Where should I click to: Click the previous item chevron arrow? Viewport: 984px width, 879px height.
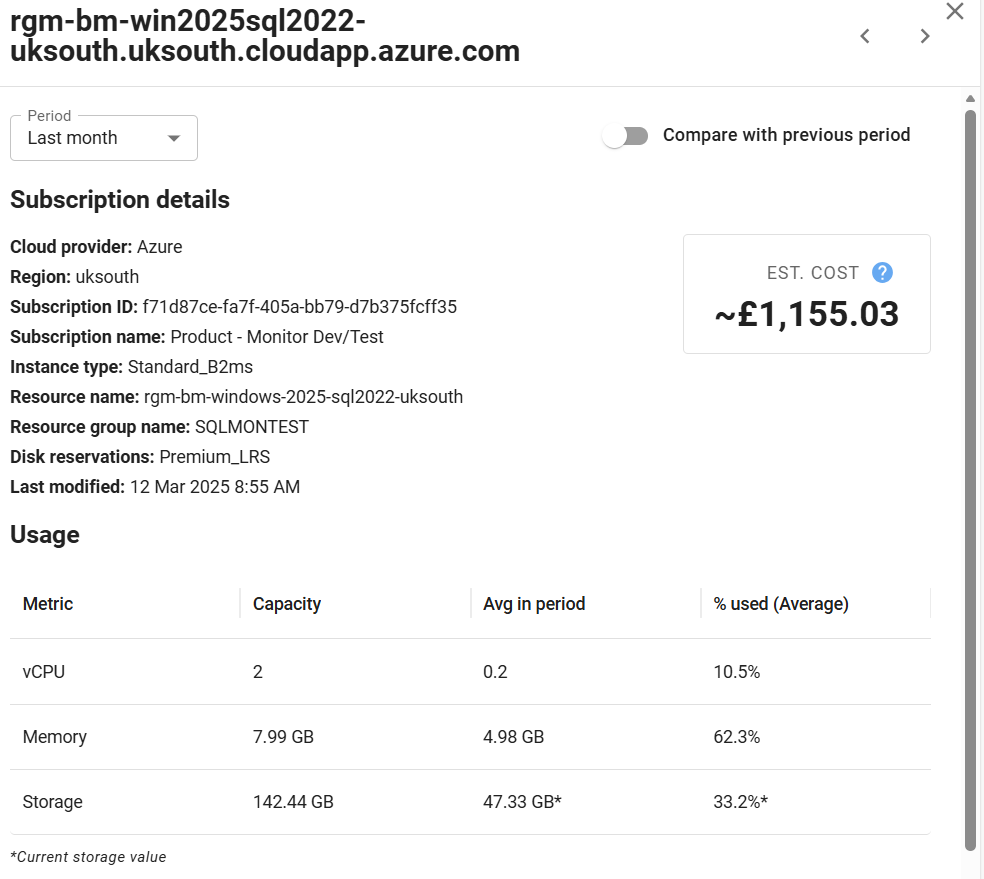coord(865,37)
